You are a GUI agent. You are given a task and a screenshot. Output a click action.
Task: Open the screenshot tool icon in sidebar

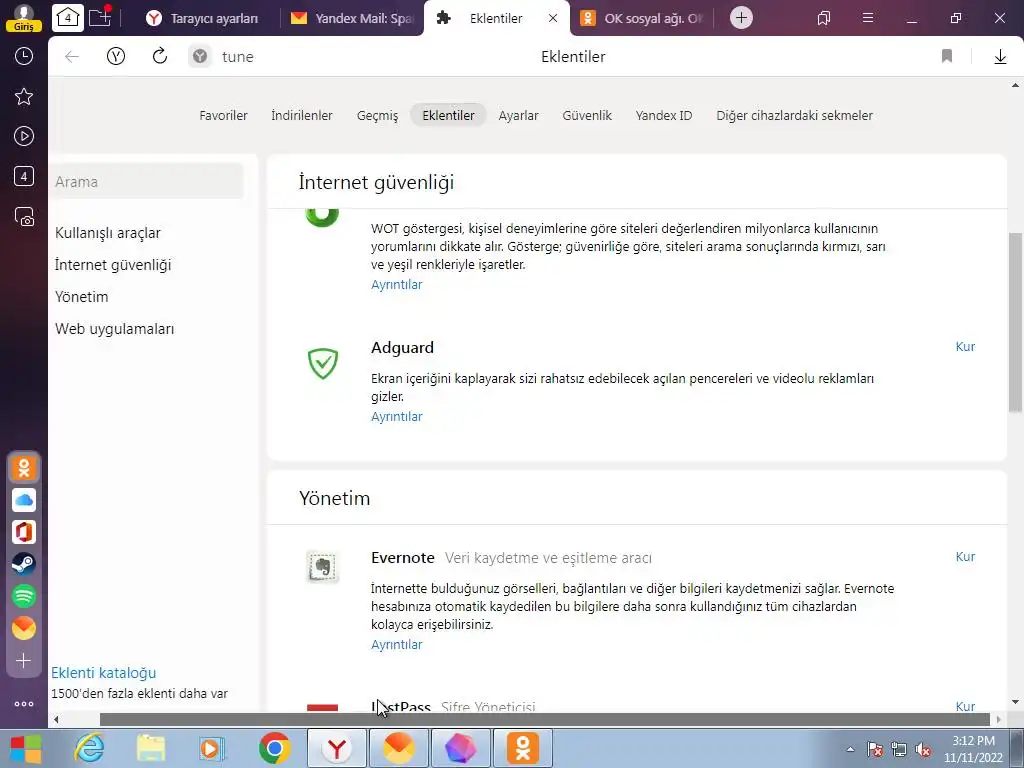[24, 216]
